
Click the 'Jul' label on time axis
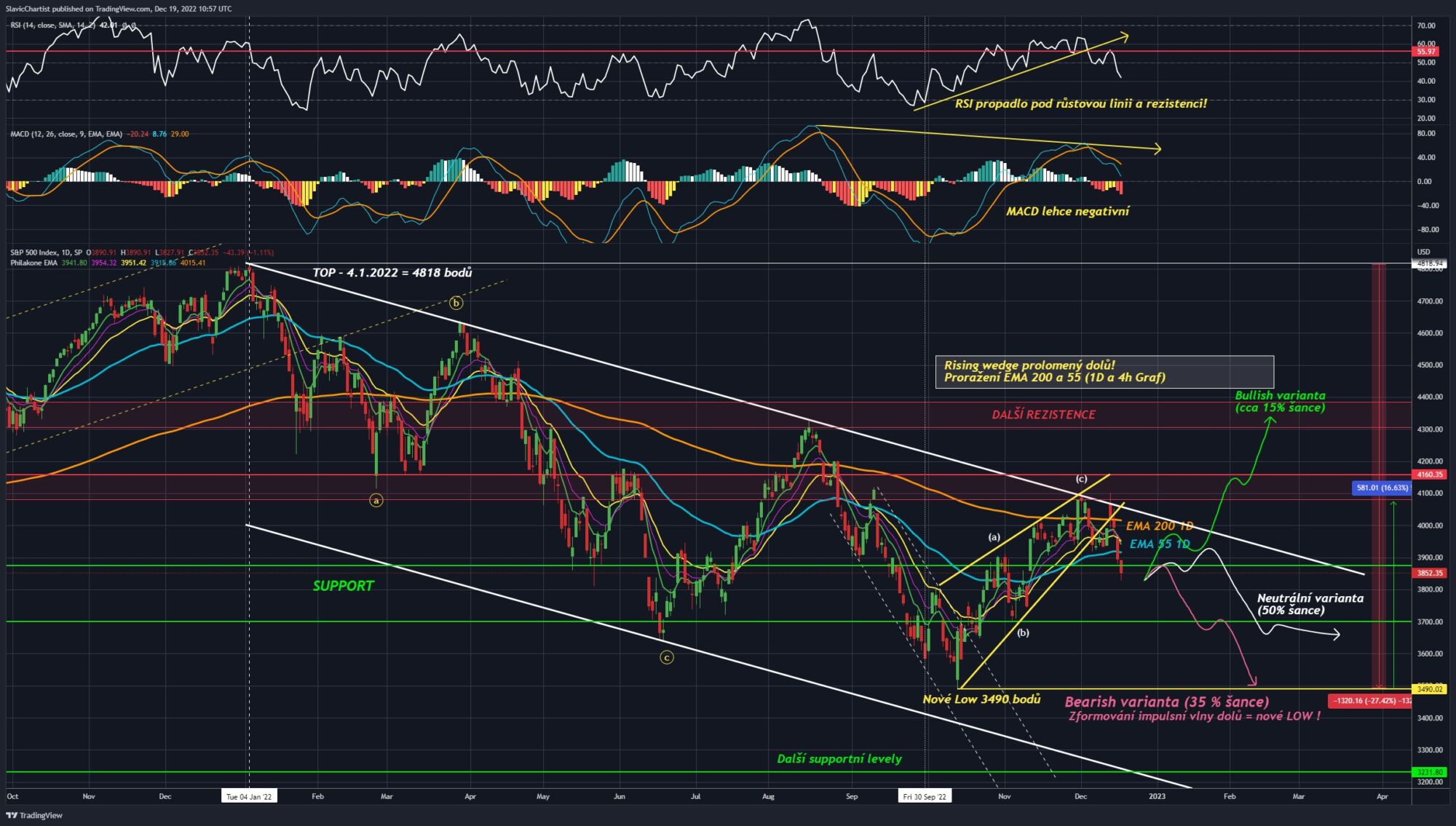[695, 796]
